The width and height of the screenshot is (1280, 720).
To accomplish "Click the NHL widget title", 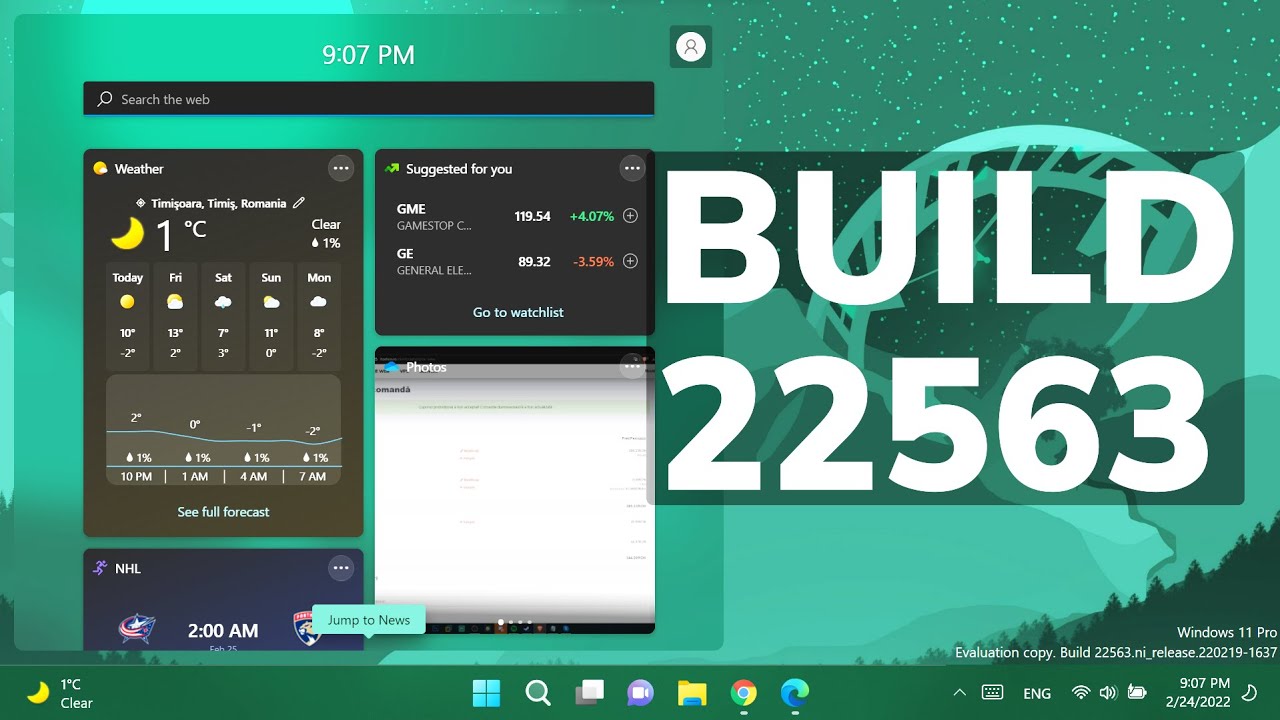I will [128, 568].
